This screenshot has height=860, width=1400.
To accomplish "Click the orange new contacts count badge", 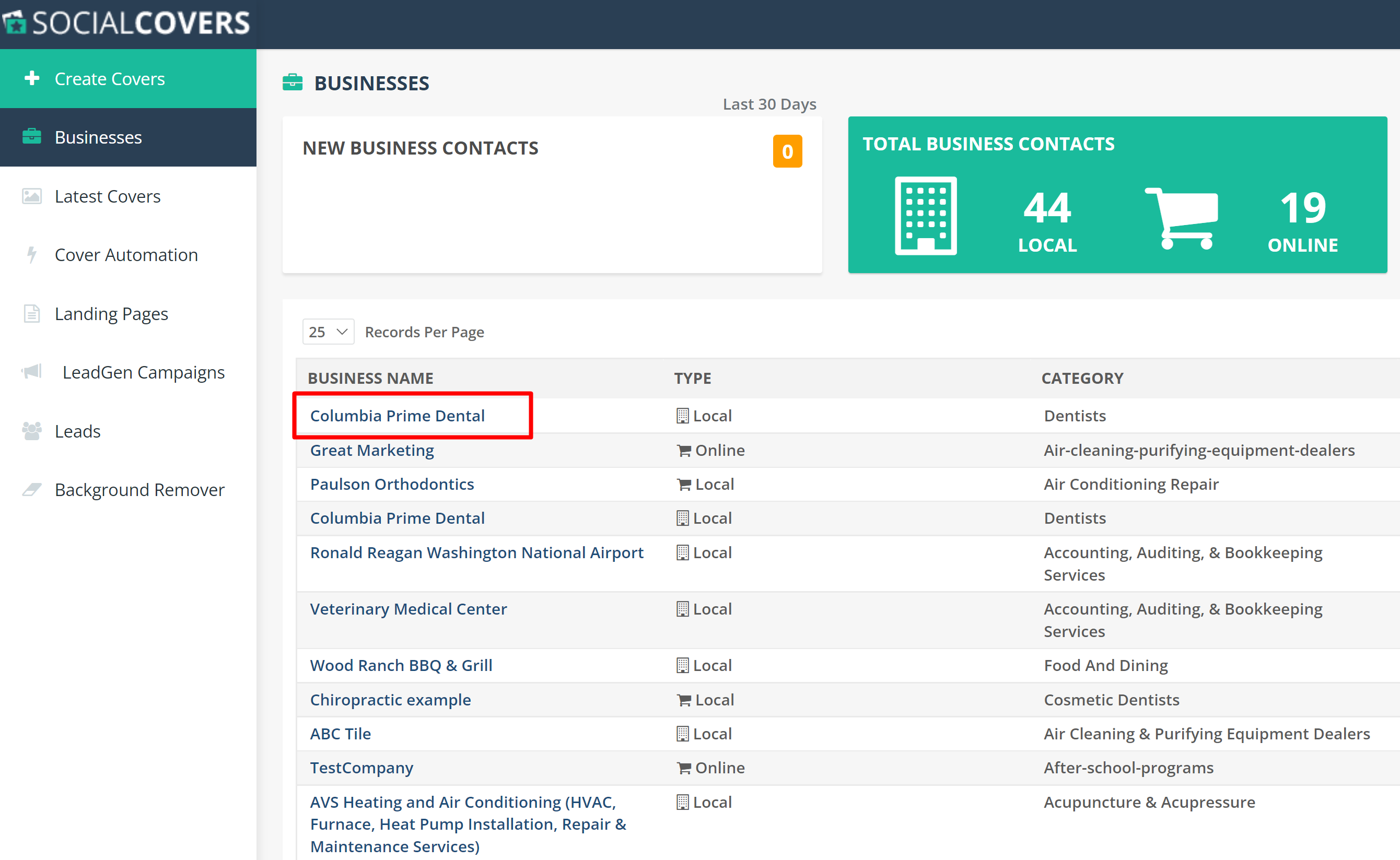I will tap(787, 151).
